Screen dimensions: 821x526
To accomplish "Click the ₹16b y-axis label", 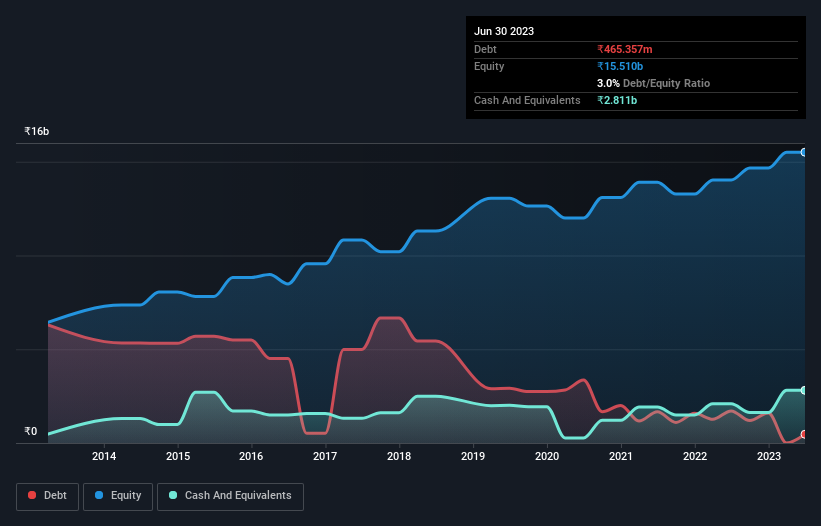I will pos(37,131).
